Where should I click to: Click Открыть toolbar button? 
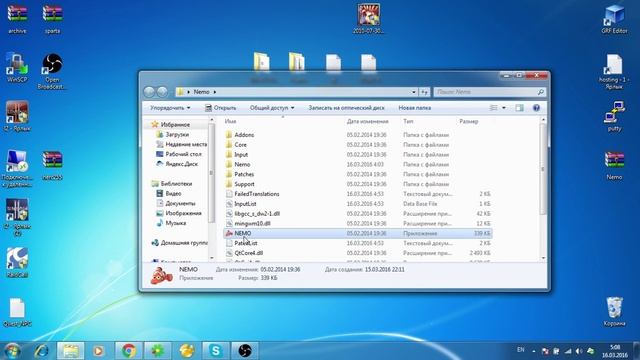(x=220, y=108)
